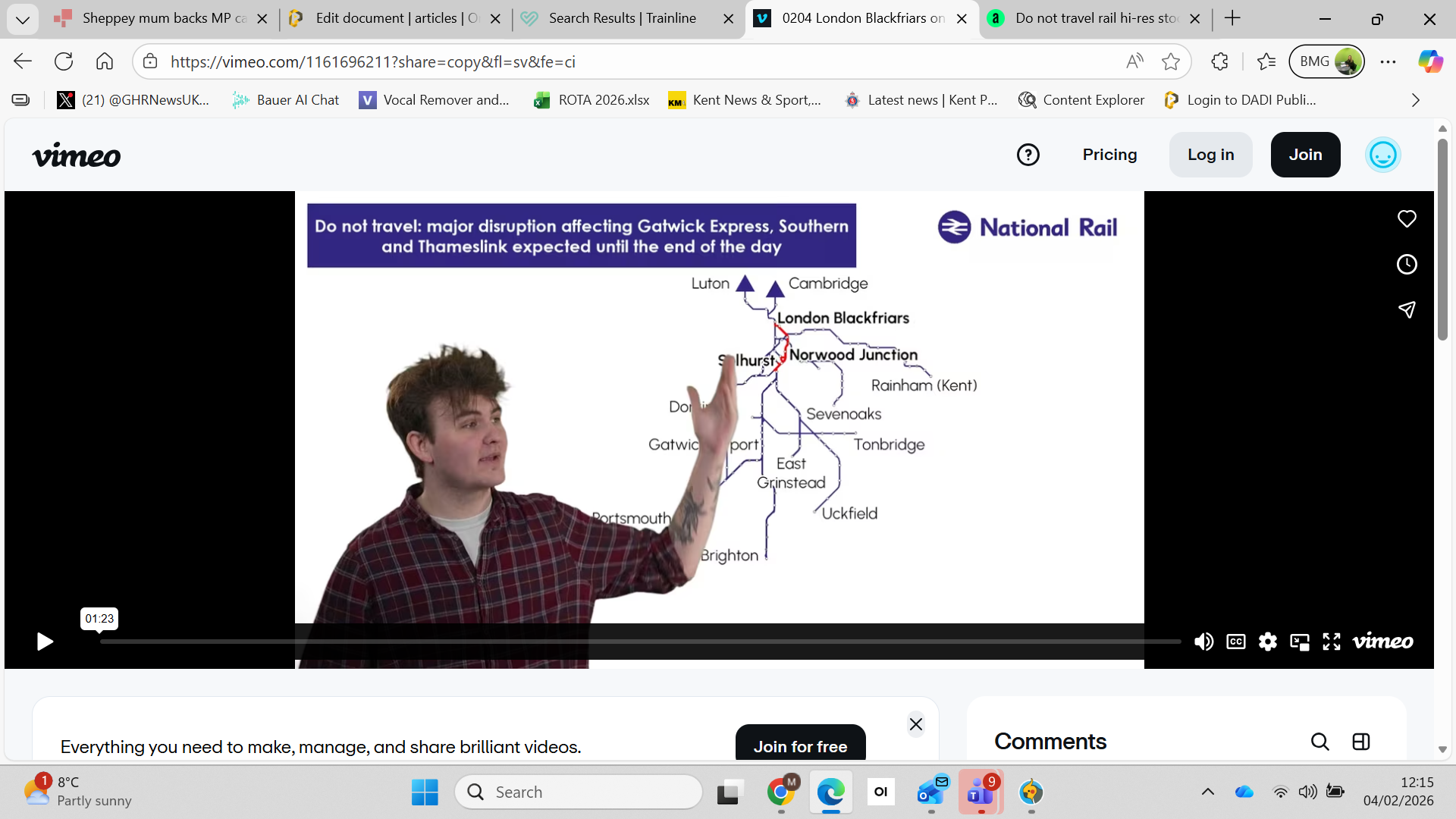Image resolution: width=1456 pixels, height=819 pixels.
Task: Open Vimeo help question mark icon
Action: [1028, 155]
